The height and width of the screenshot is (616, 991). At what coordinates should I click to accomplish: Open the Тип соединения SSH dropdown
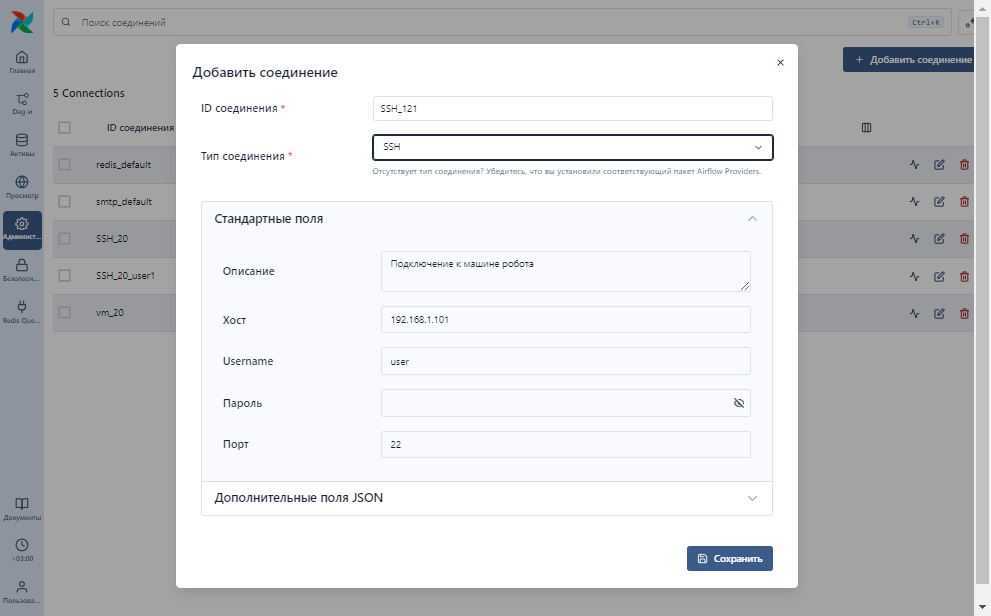pos(573,147)
